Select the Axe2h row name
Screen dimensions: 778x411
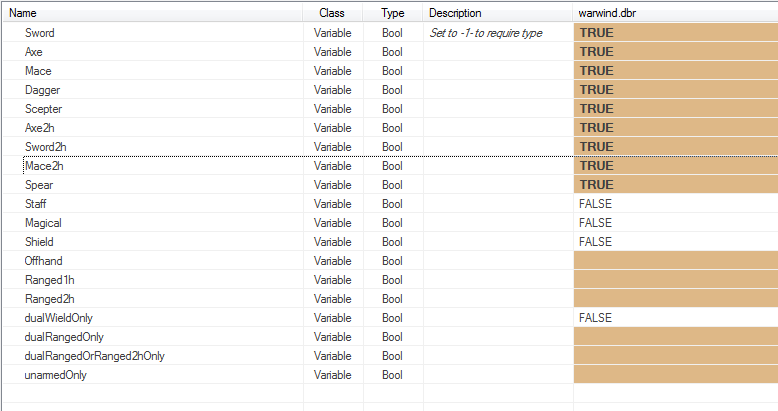(x=40, y=128)
